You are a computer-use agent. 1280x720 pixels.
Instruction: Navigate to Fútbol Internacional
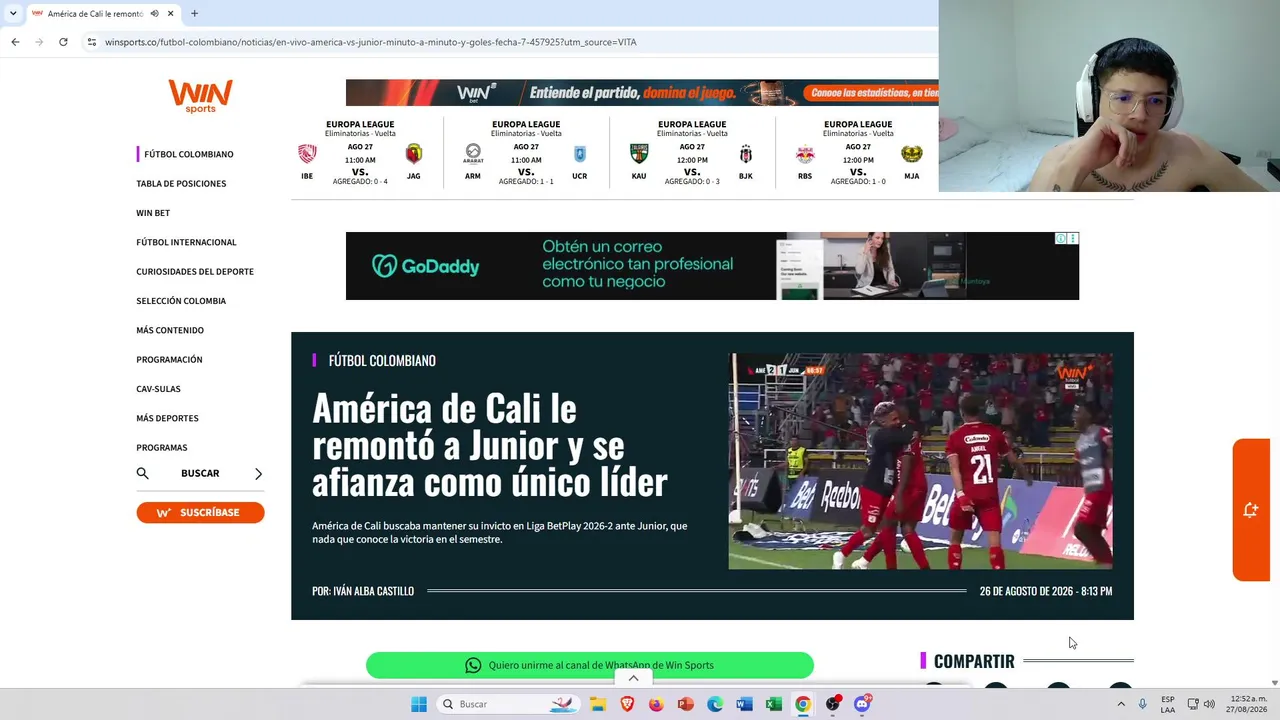tap(186, 242)
